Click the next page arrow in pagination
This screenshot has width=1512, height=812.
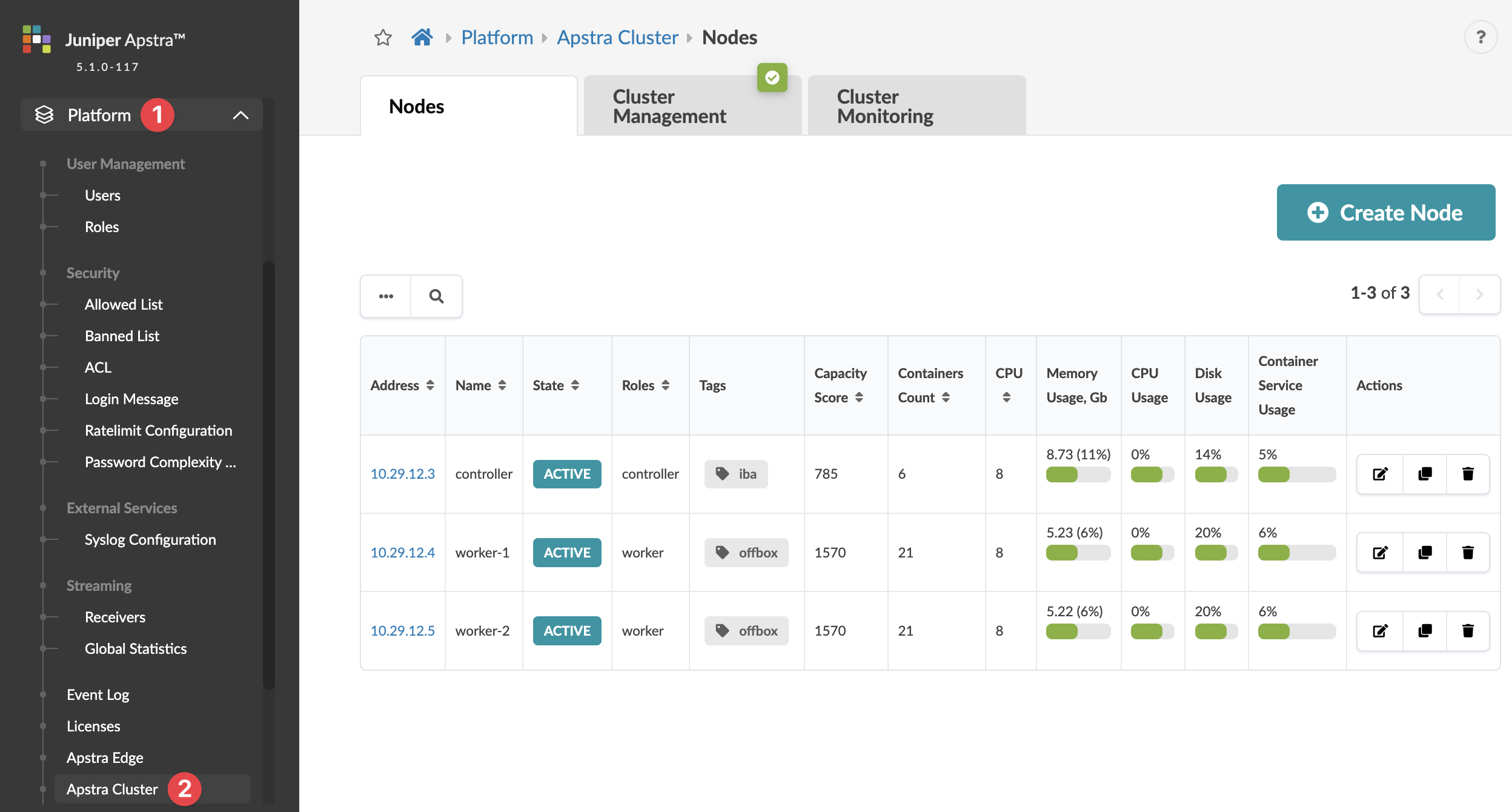tap(1479, 295)
